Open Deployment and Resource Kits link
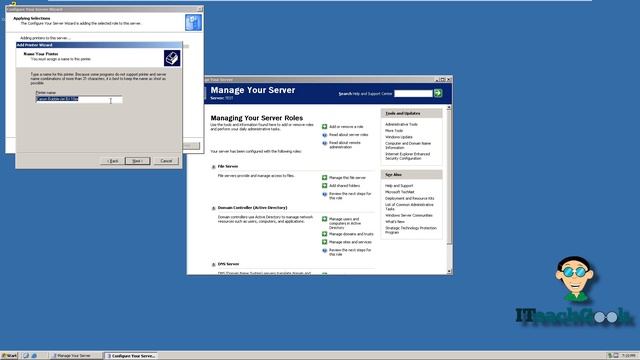The image size is (640, 360). [x=409, y=198]
